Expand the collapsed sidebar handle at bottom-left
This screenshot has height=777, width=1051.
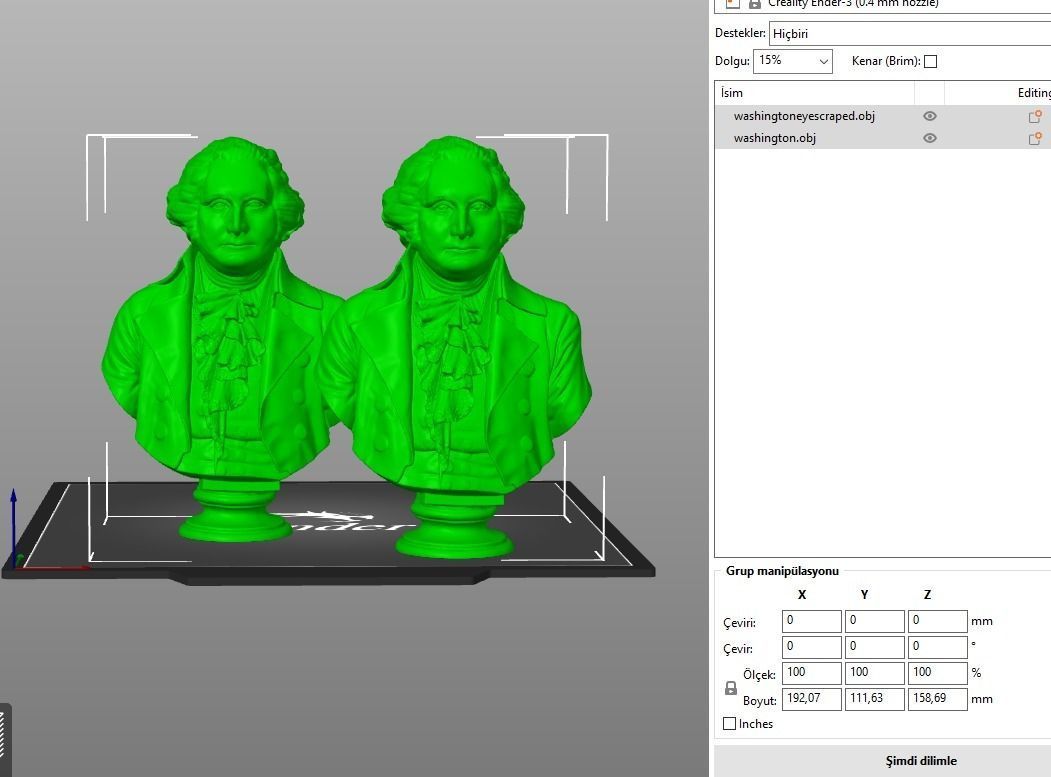[5, 740]
